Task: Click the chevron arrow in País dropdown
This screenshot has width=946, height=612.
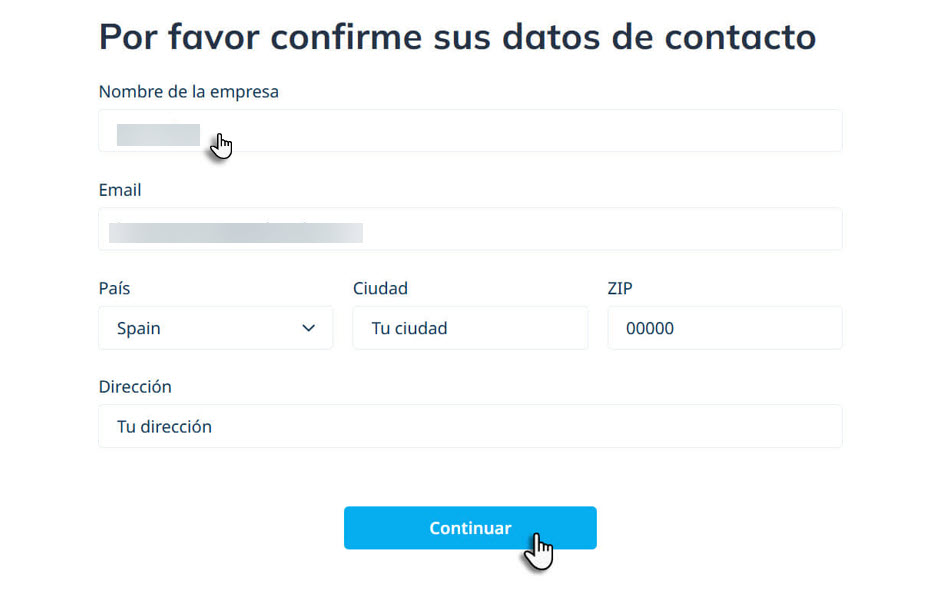Action: pos(308,328)
